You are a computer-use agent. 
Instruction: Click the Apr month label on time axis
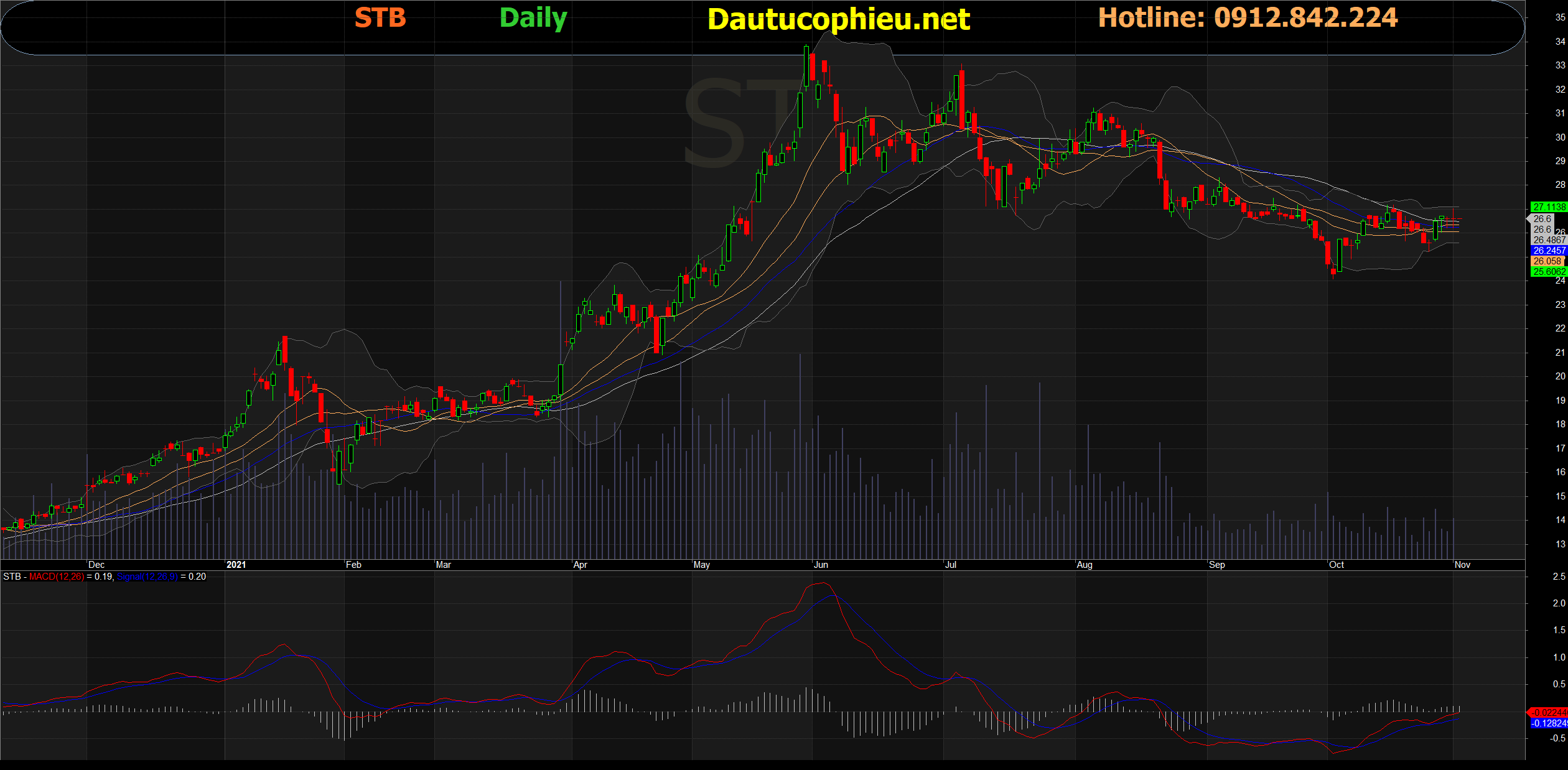(x=580, y=565)
